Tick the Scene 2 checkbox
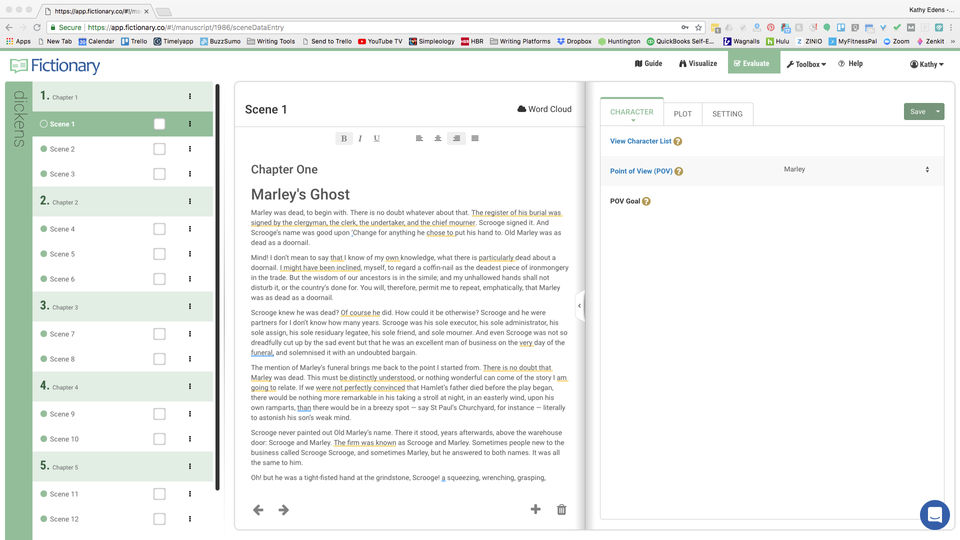The image size is (960, 540). tap(159, 149)
